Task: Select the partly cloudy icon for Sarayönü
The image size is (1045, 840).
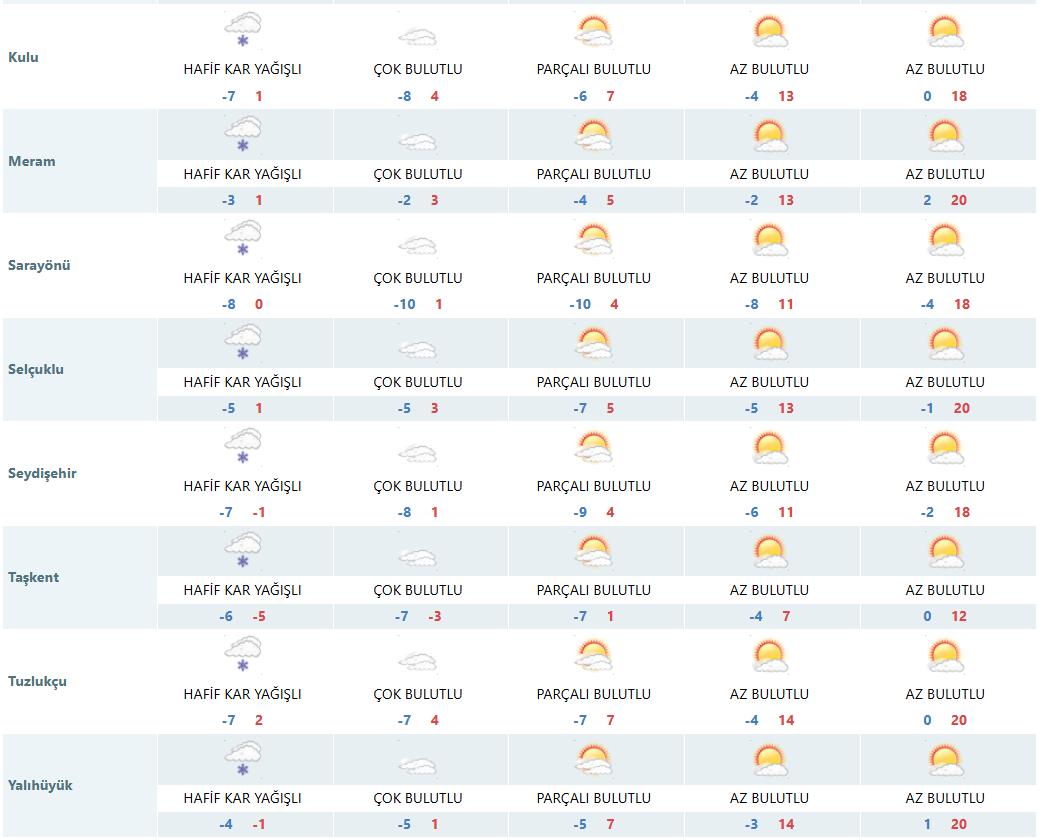Action: [594, 240]
